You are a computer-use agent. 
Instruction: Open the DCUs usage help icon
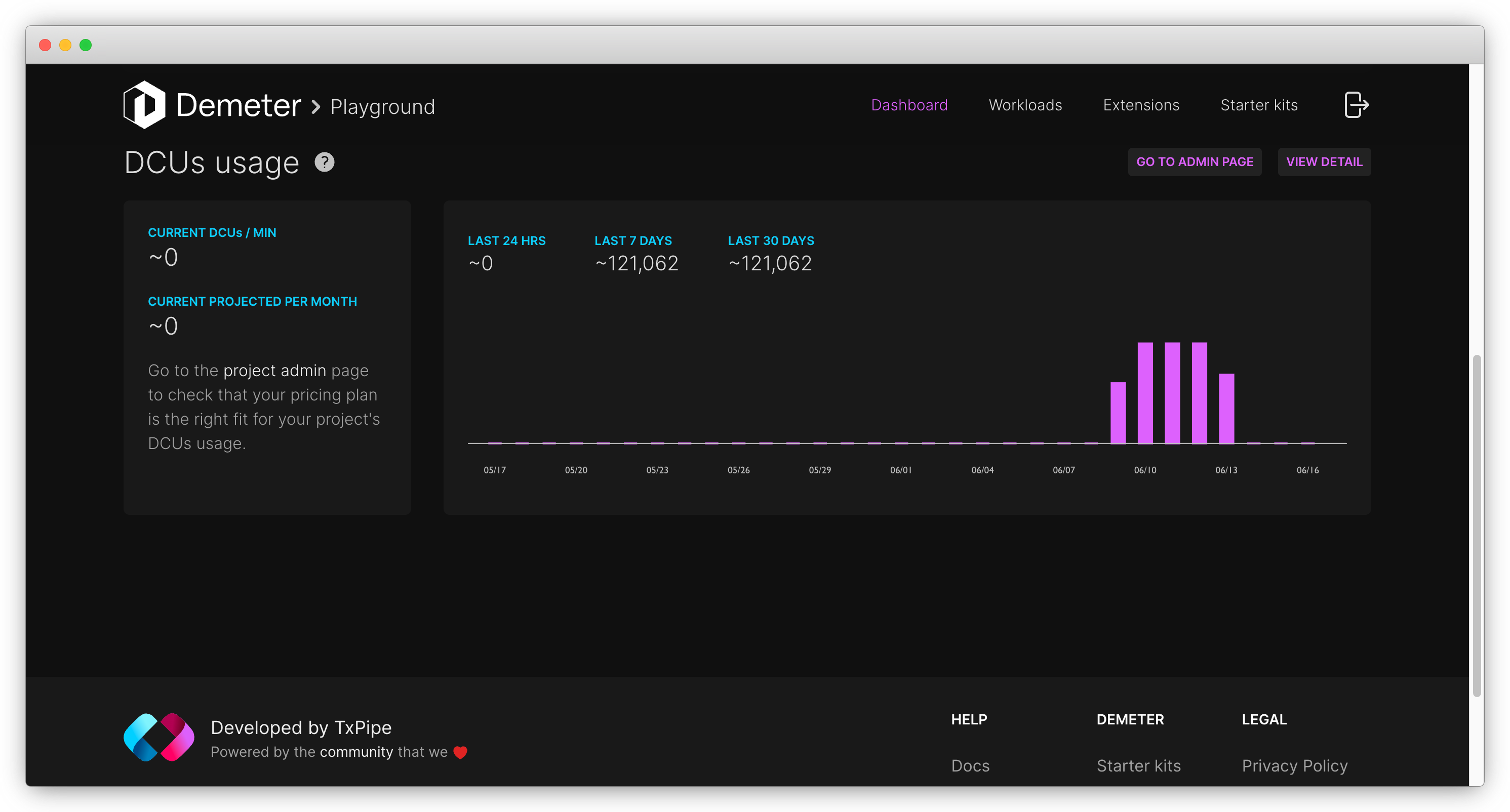tap(324, 163)
